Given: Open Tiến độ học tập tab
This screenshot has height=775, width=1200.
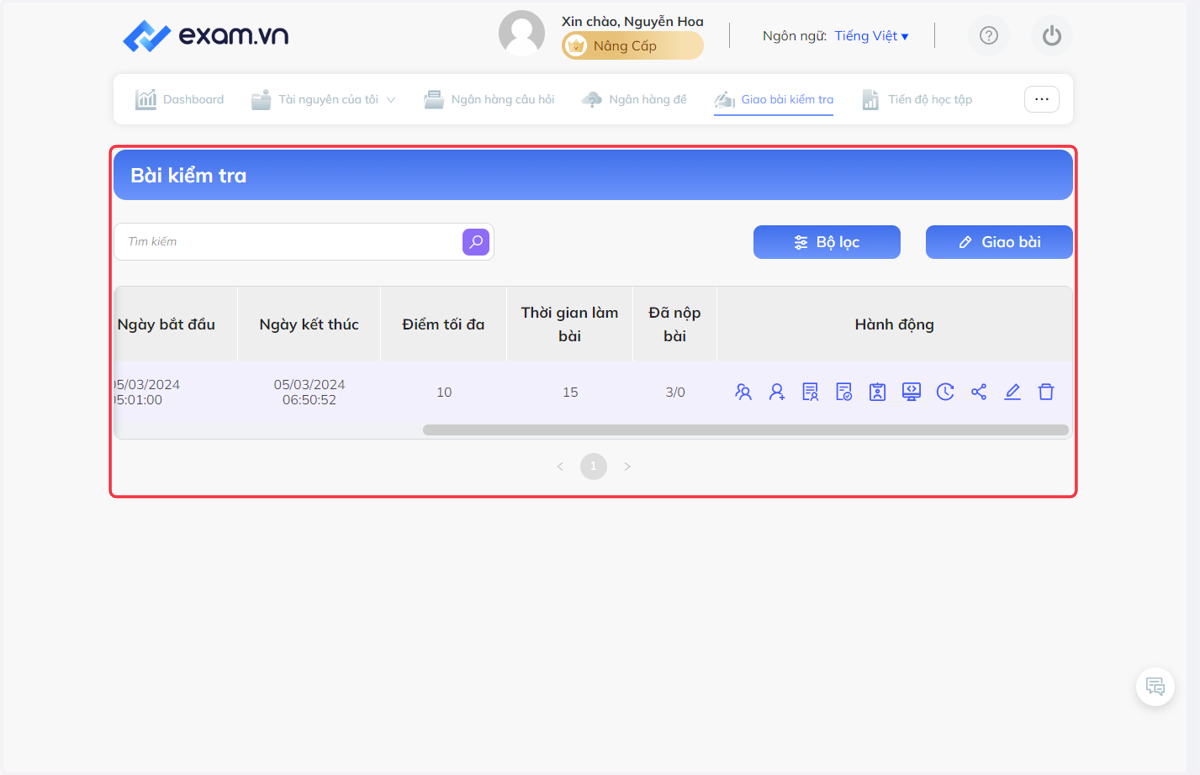Looking at the screenshot, I should point(917,100).
